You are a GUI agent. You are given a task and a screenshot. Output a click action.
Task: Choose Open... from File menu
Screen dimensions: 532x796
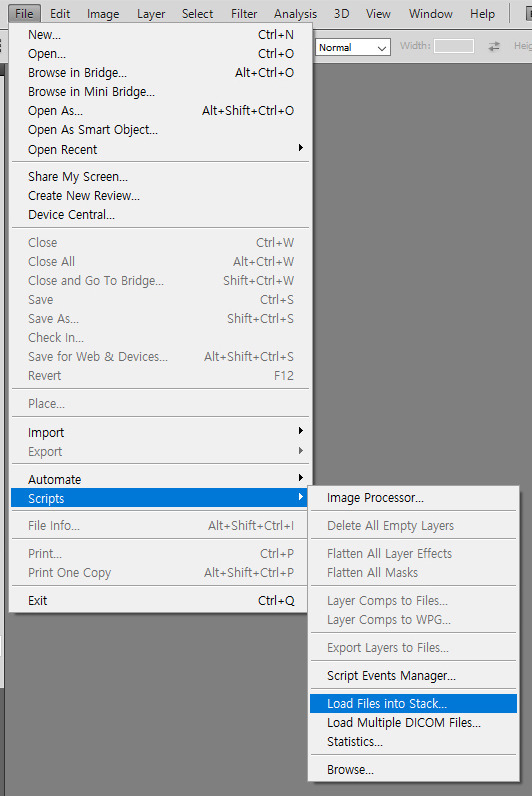[x=160, y=54]
